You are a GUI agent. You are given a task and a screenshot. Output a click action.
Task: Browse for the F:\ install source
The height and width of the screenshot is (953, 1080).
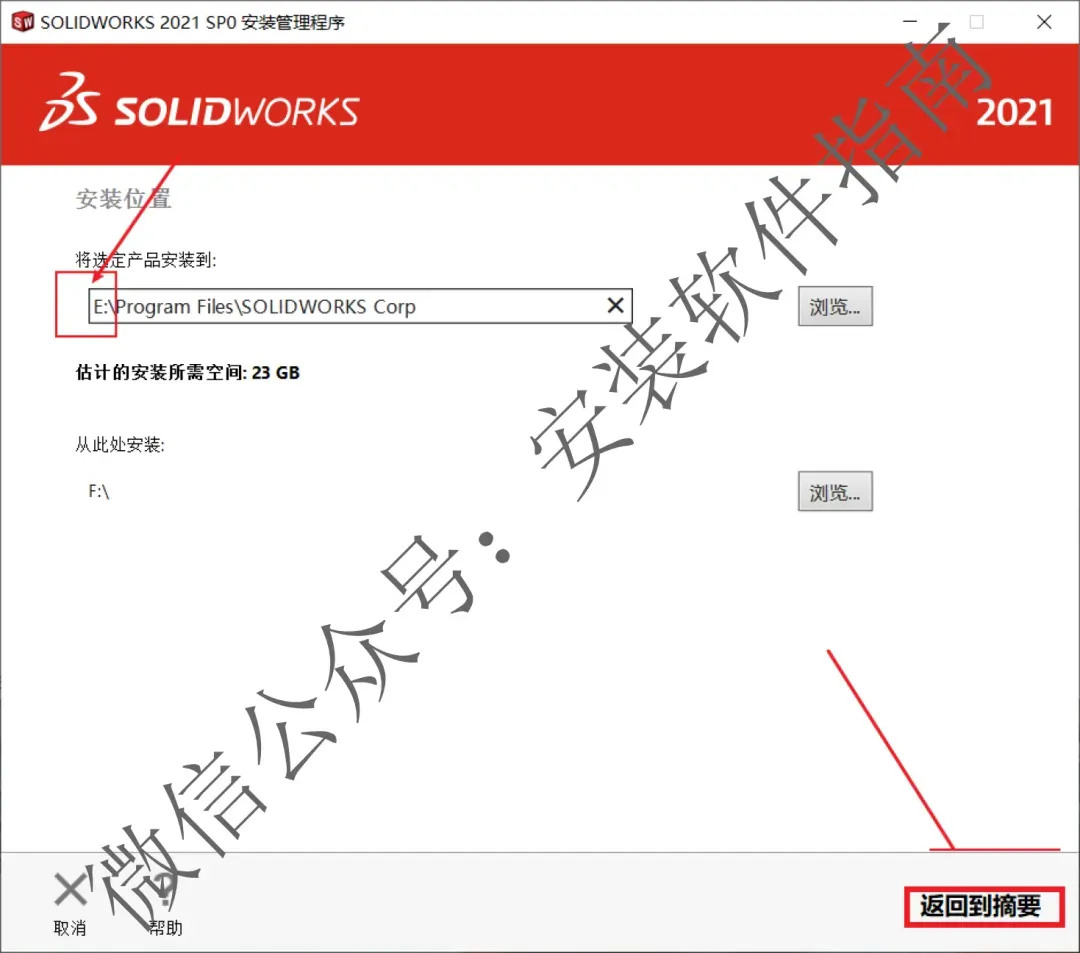click(835, 492)
